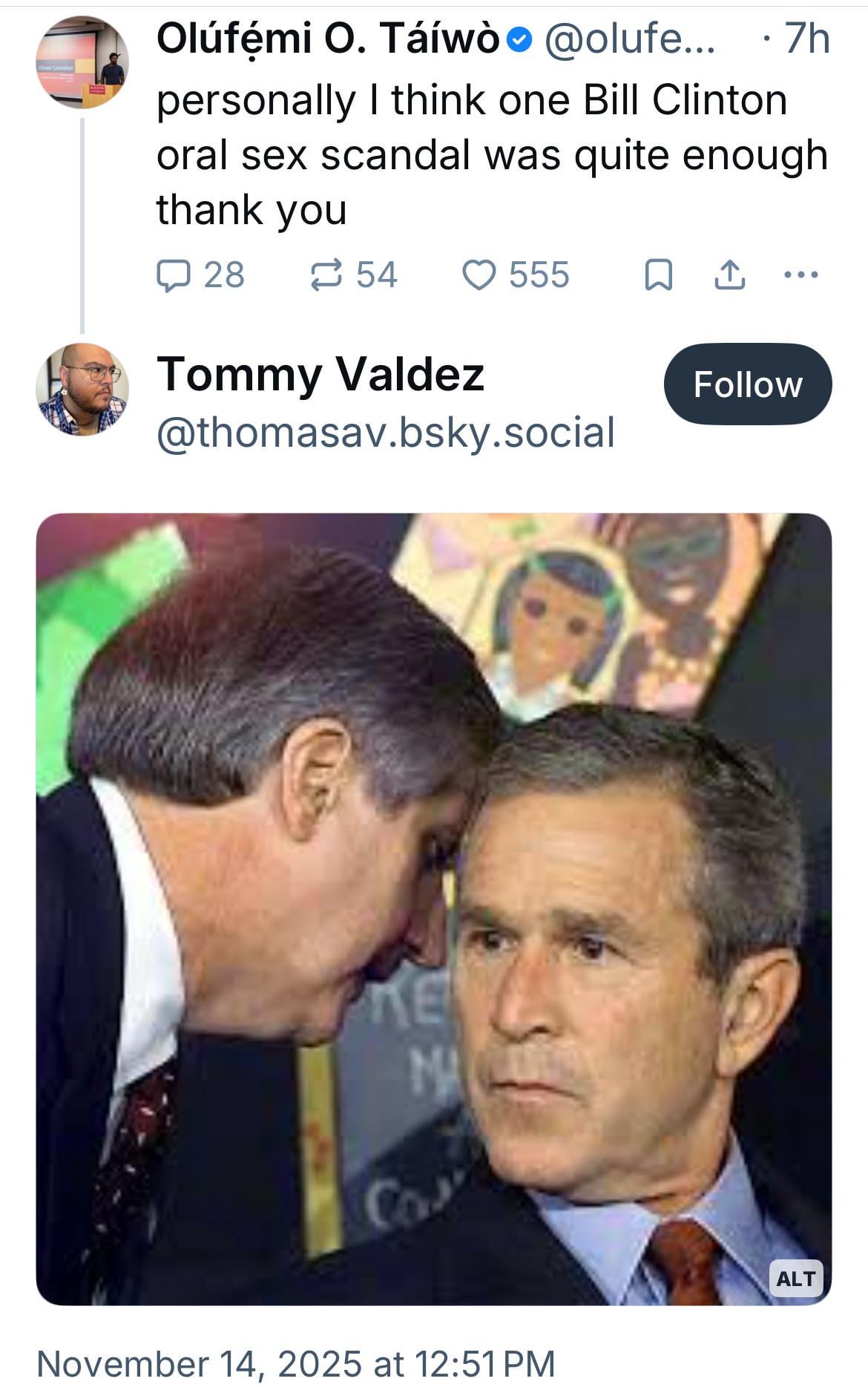
Task: Click the truncated @olufe... handle
Action: point(630,39)
